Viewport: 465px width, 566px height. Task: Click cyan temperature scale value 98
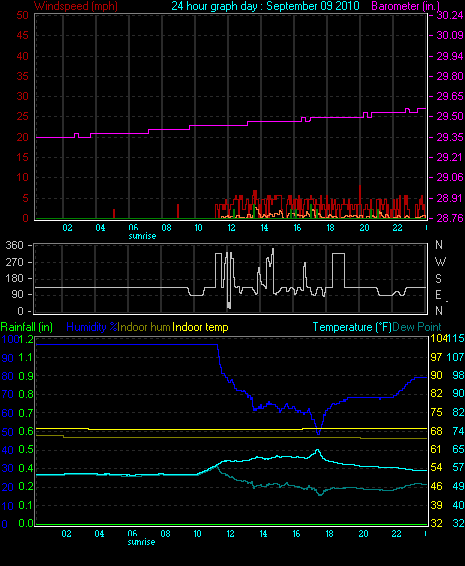[x=459, y=375]
